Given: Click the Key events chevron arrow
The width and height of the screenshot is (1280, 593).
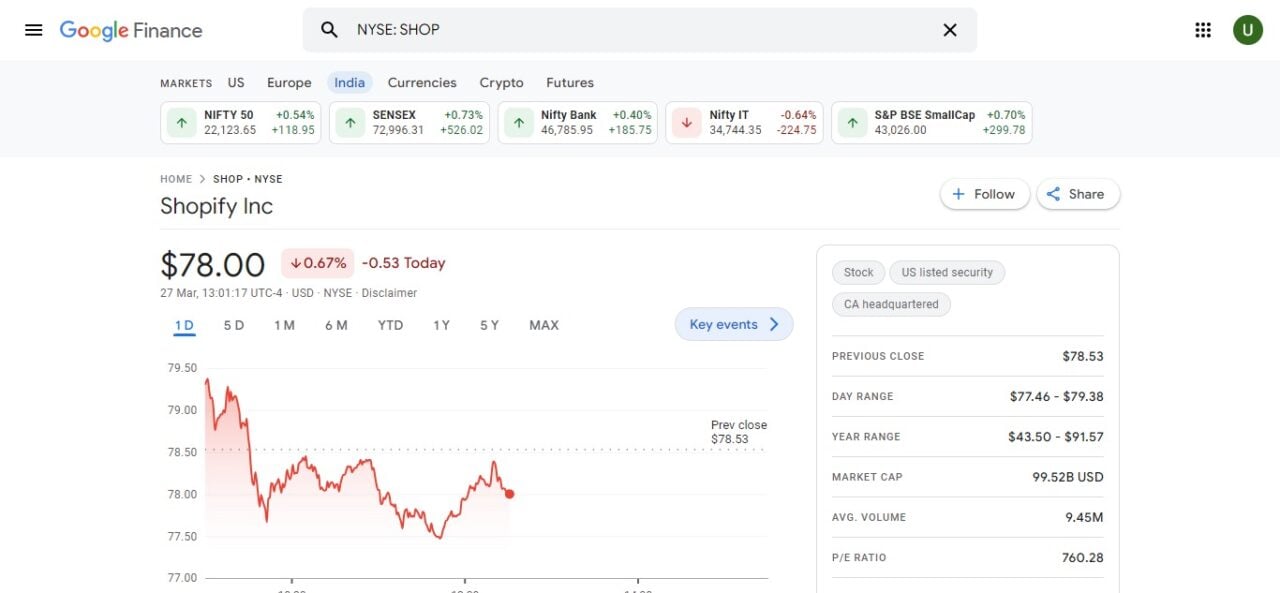Looking at the screenshot, I should 774,324.
